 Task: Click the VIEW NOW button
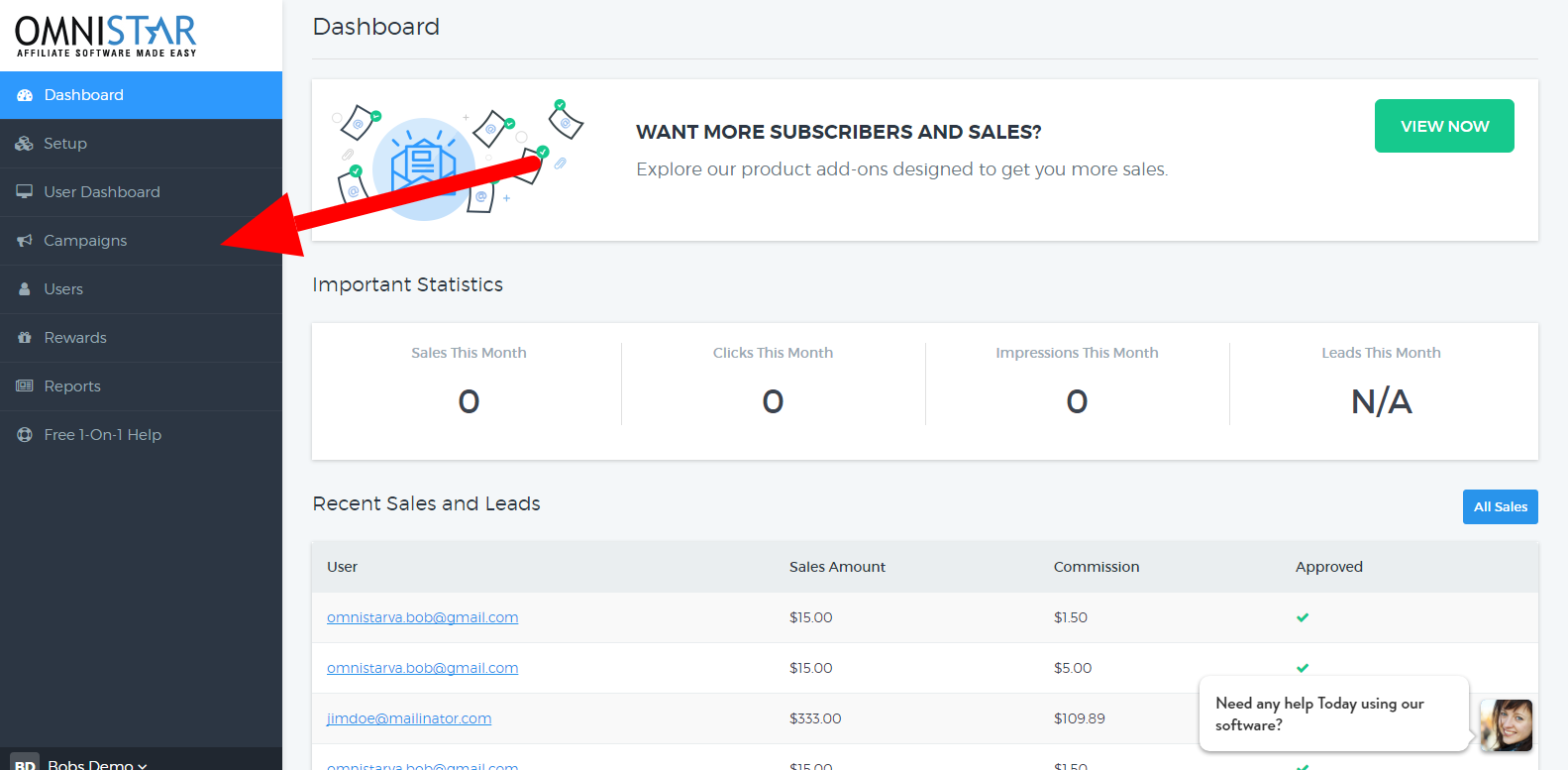[x=1444, y=126]
